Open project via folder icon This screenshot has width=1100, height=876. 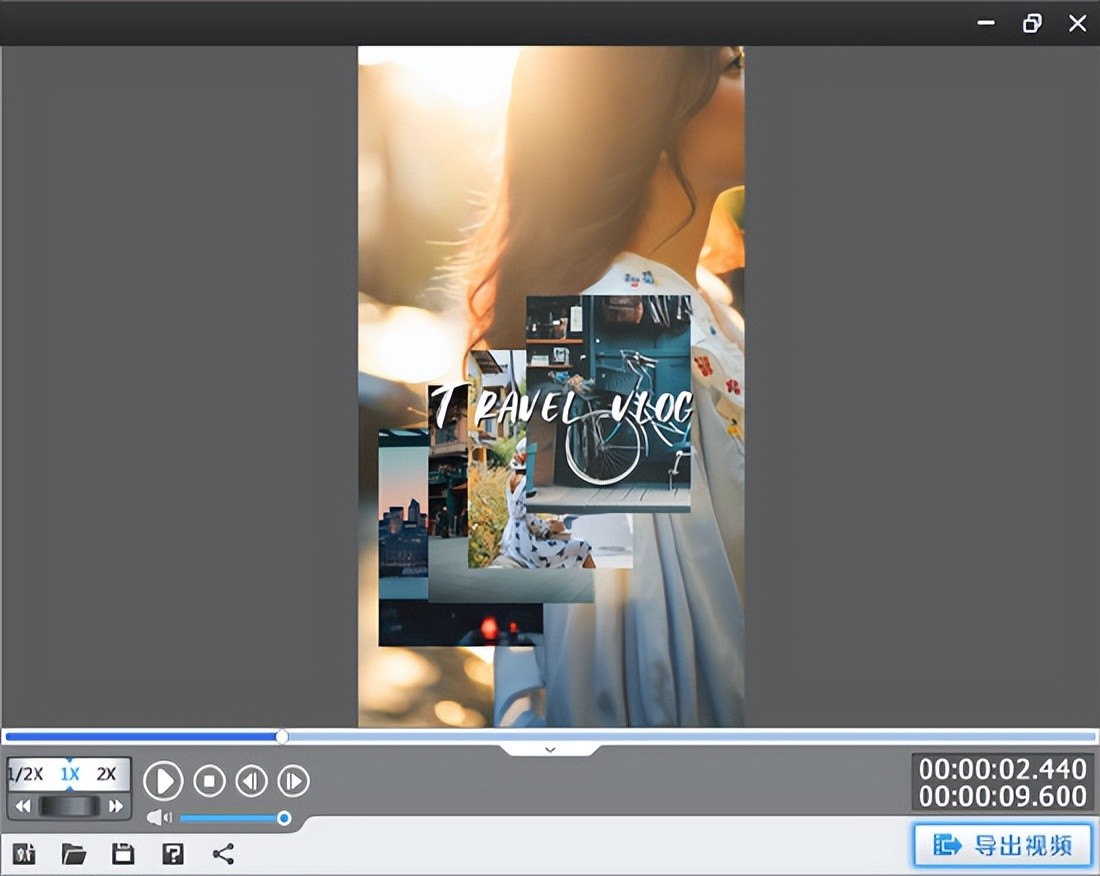(x=73, y=853)
